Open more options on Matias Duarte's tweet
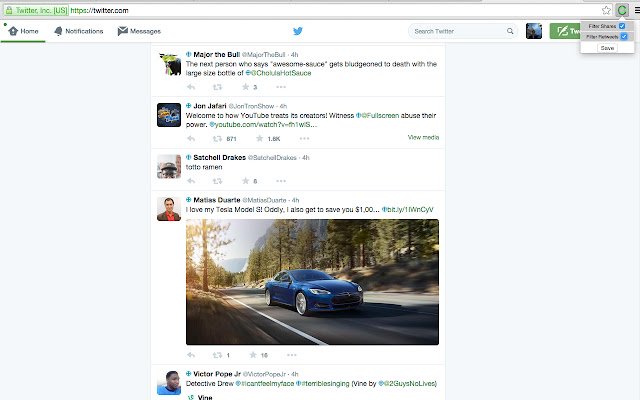Screen dimensions: 640x400 click(x=291, y=355)
